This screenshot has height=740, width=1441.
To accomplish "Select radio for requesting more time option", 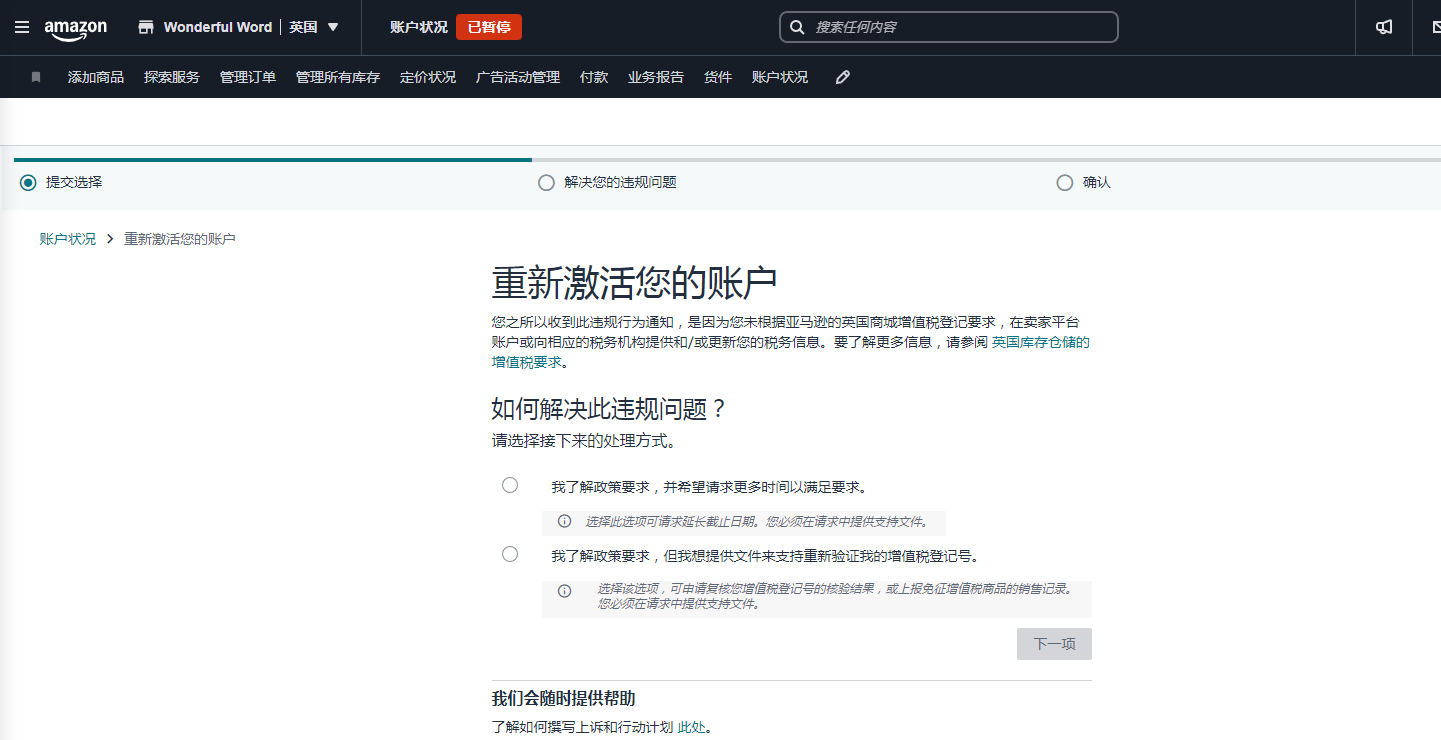I will 510,485.
